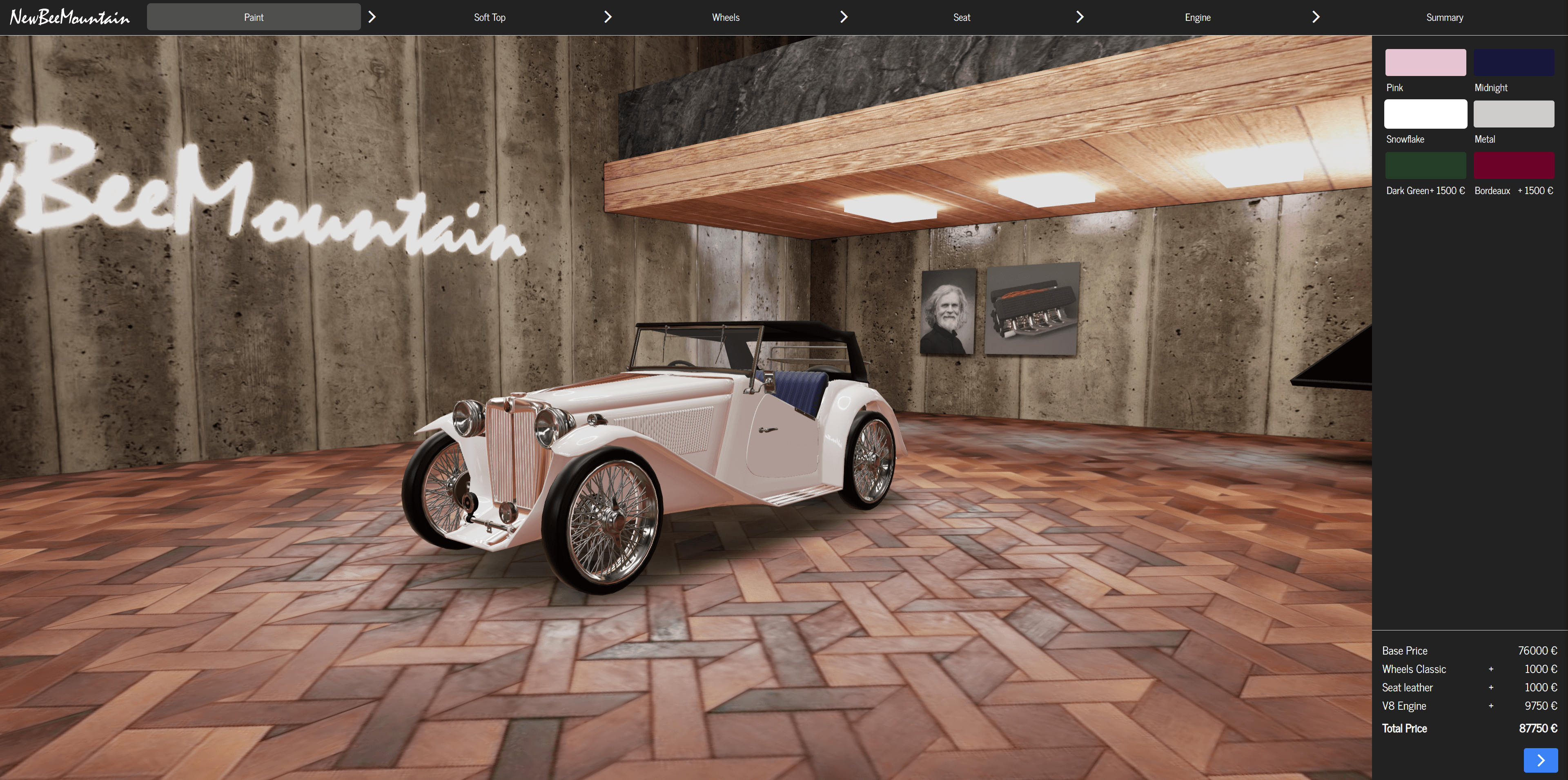View the Summary tab

[1444, 17]
